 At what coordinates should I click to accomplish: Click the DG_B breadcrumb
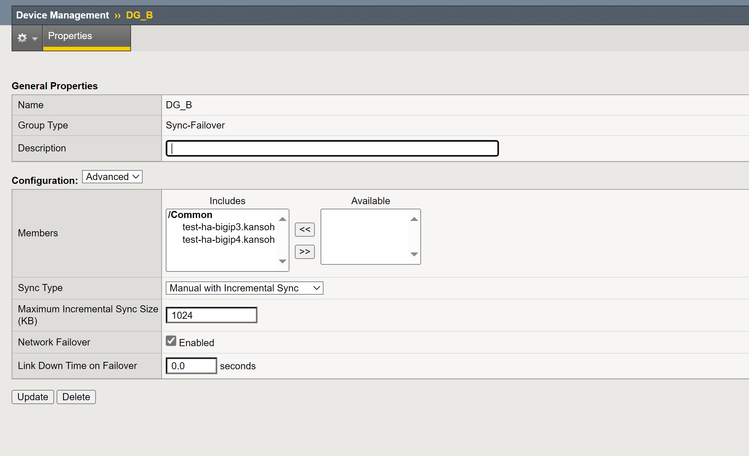tap(139, 15)
